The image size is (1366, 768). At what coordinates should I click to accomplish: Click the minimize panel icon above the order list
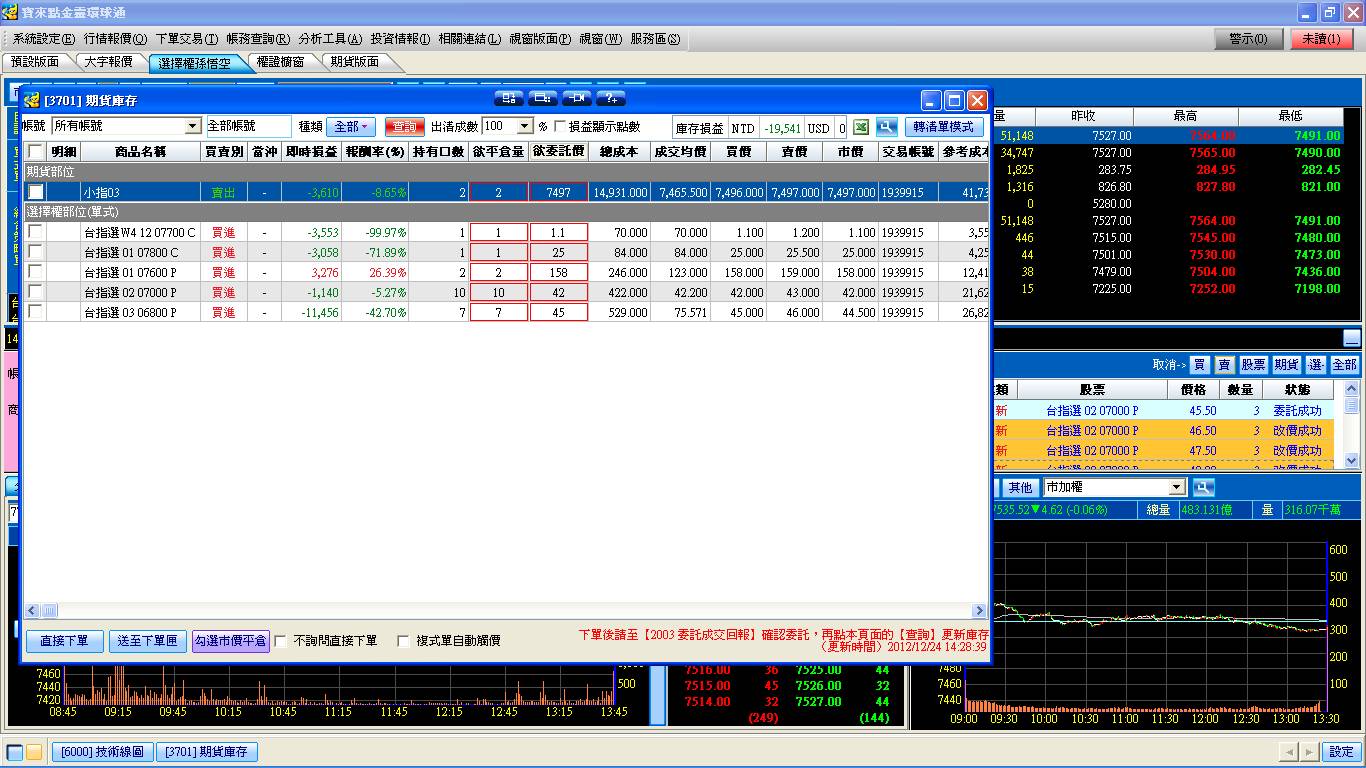pos(1351,338)
